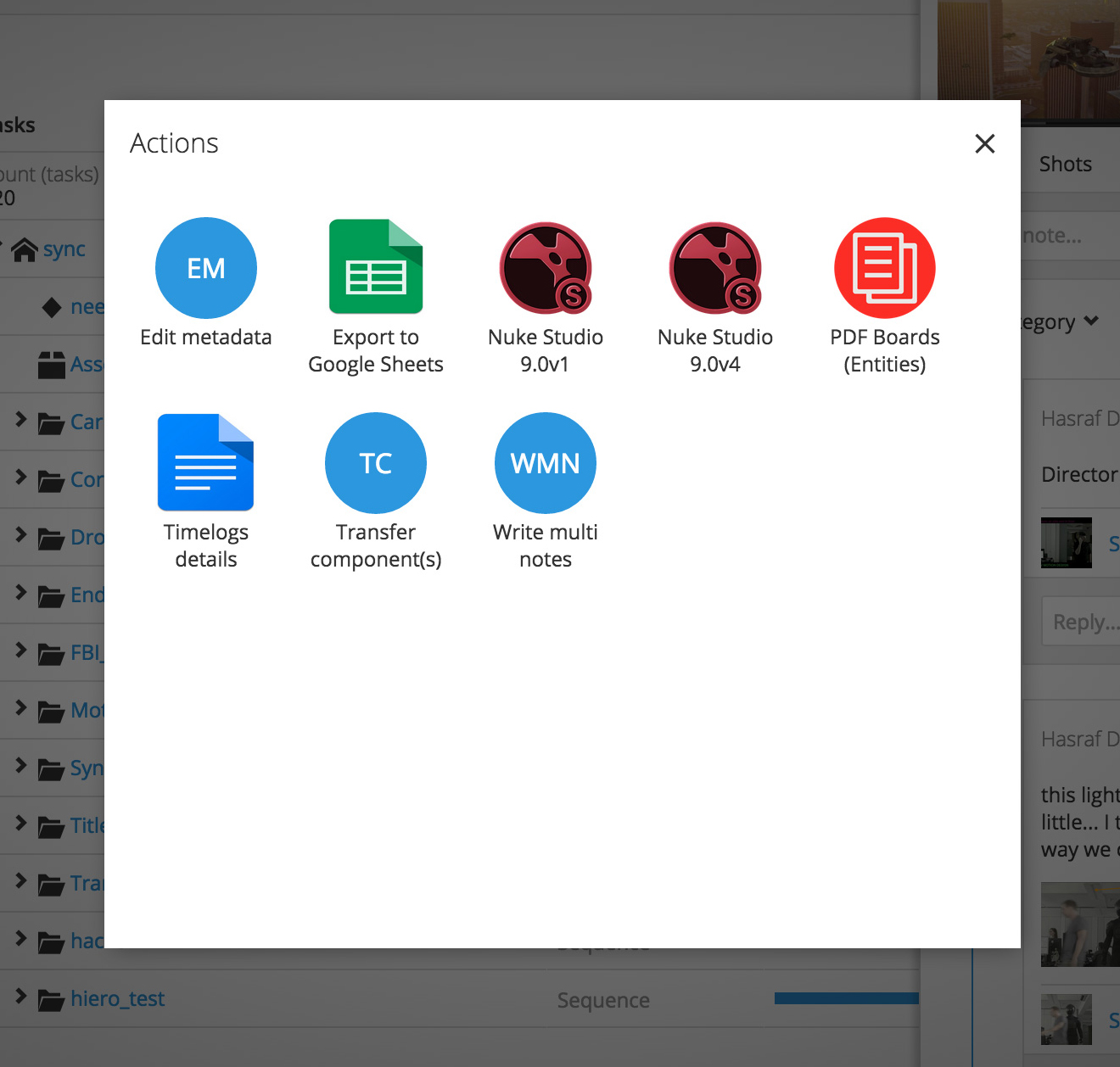
Task: Open the hiero_test sequence link
Action: 117,998
